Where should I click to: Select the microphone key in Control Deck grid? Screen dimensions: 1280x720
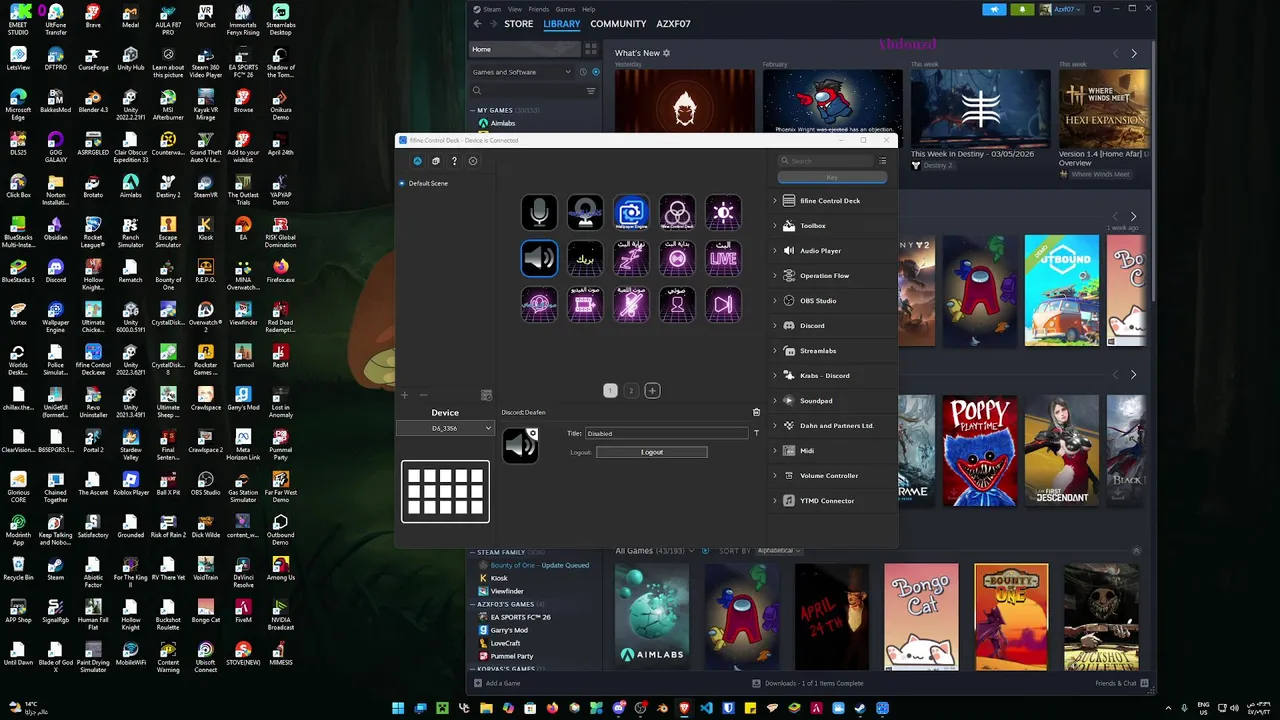pos(539,212)
